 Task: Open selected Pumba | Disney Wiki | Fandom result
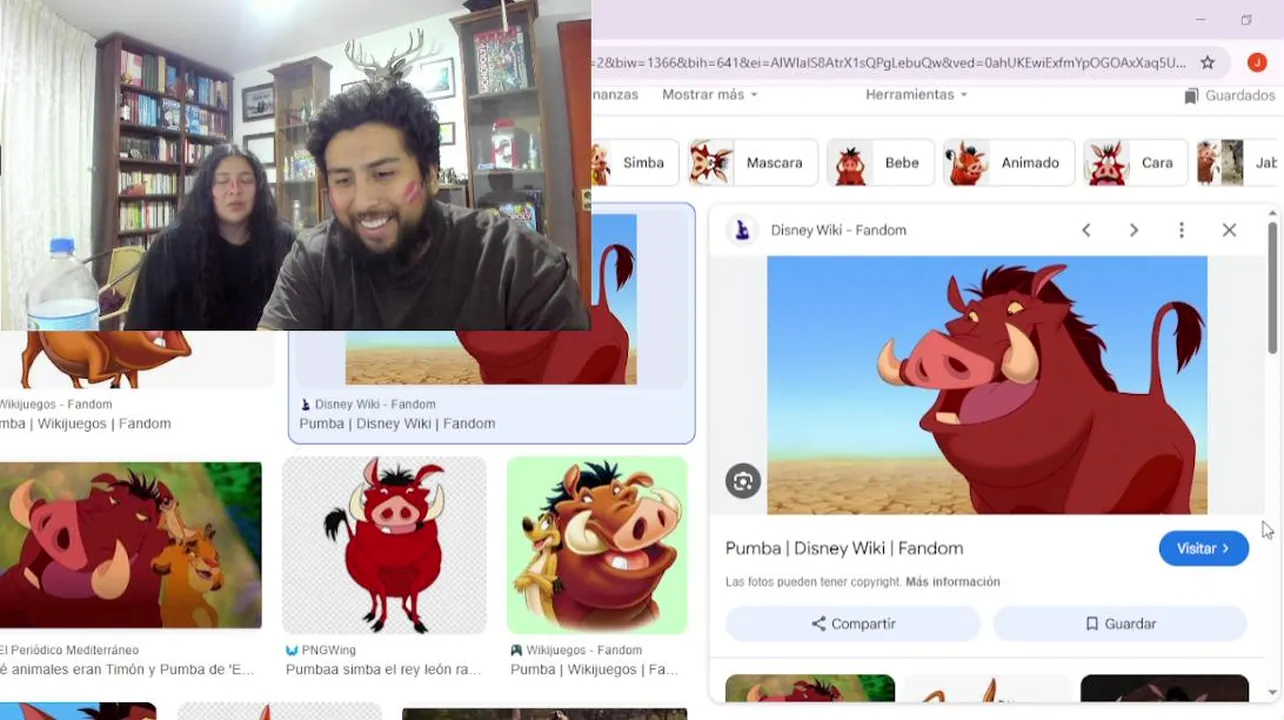(397, 424)
